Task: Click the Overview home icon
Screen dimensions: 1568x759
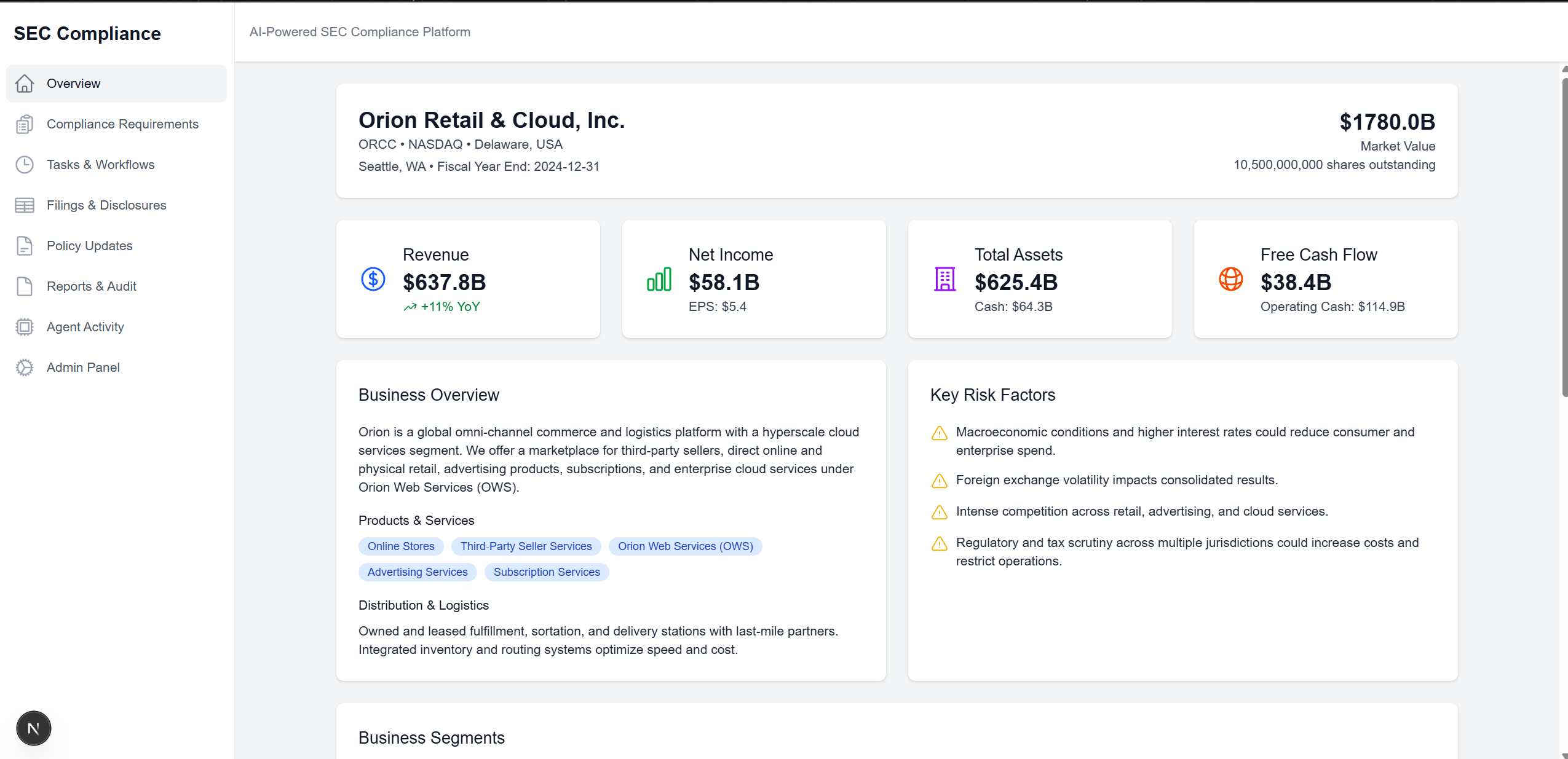Action: [x=25, y=84]
